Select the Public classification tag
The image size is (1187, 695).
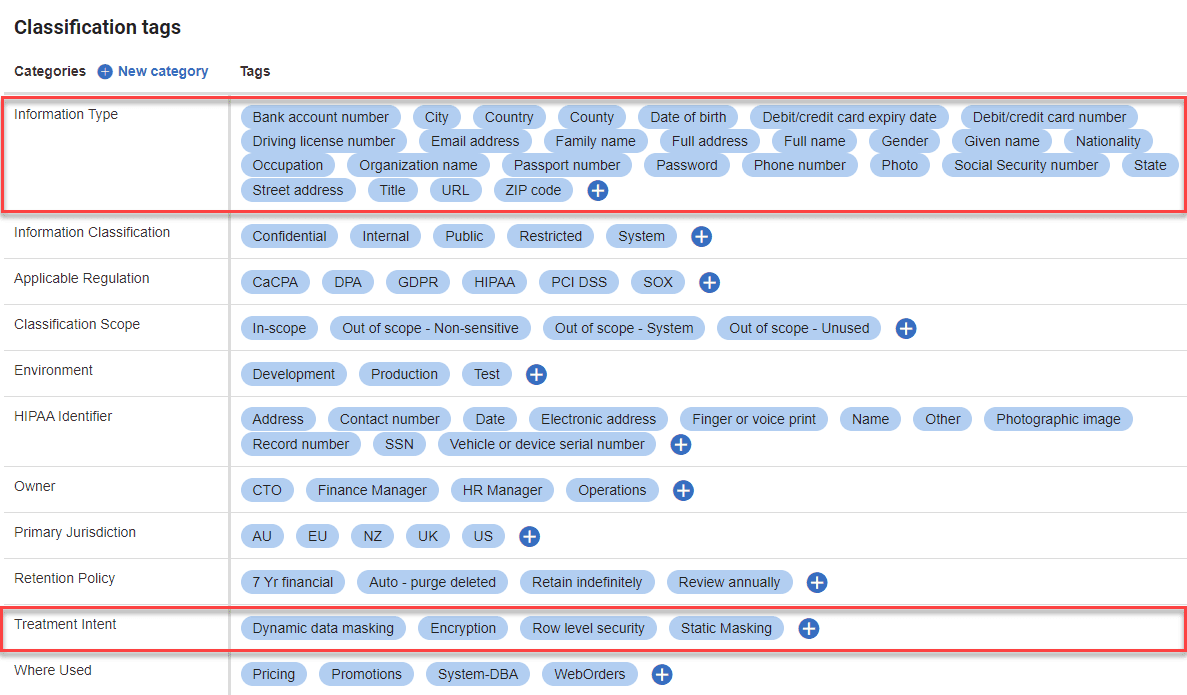point(464,236)
